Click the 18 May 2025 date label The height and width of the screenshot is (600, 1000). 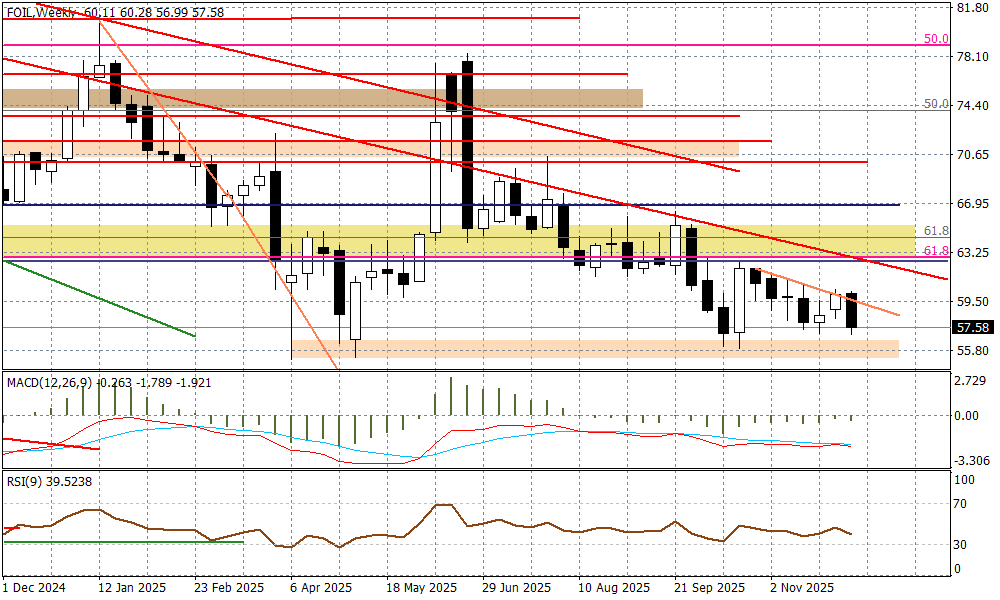coord(420,587)
